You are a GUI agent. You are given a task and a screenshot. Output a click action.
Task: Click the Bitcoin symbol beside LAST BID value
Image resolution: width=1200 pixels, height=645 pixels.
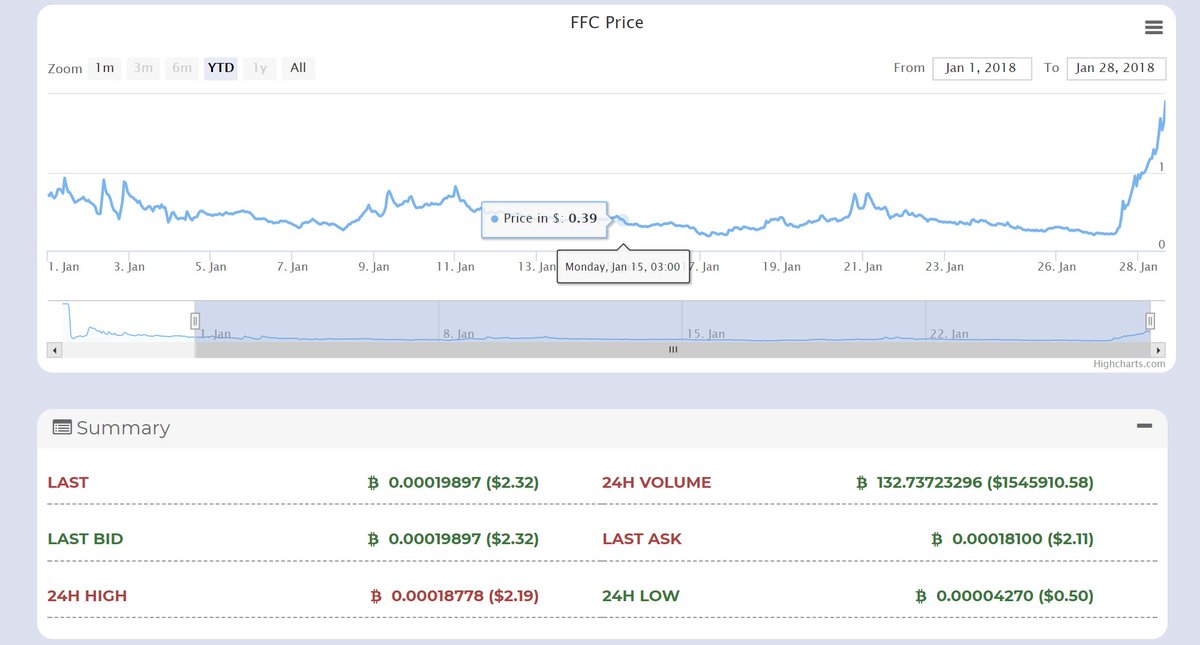pos(374,539)
